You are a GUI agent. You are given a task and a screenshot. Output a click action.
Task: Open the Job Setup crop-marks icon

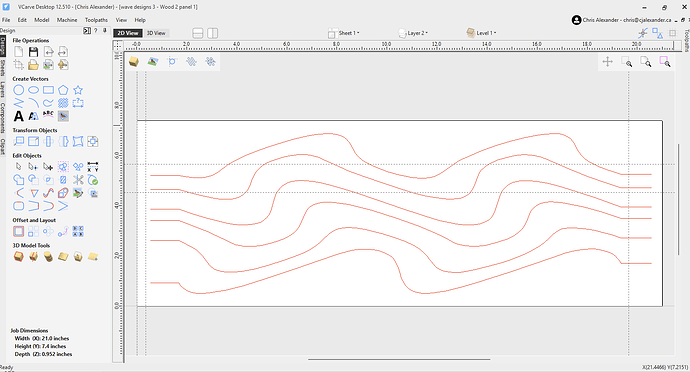click(18, 65)
